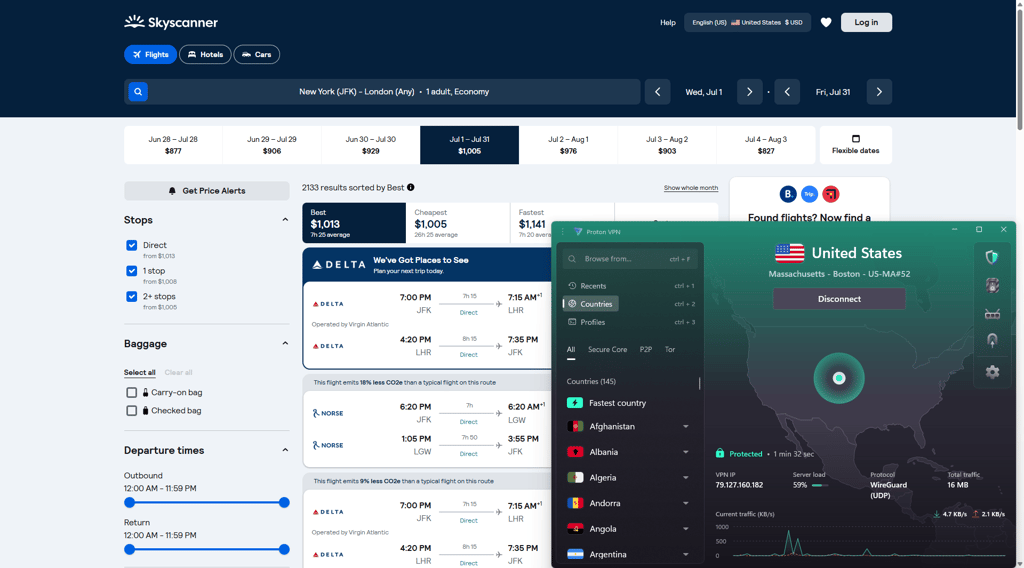Switch to the Hotels tab

[x=205, y=54]
